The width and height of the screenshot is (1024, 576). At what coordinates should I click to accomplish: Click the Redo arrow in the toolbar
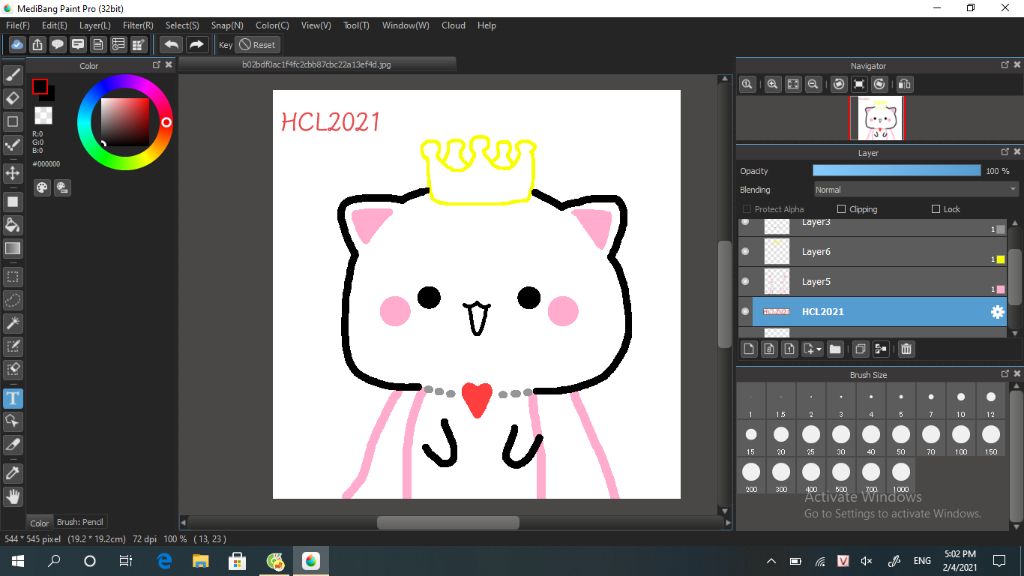click(196, 44)
